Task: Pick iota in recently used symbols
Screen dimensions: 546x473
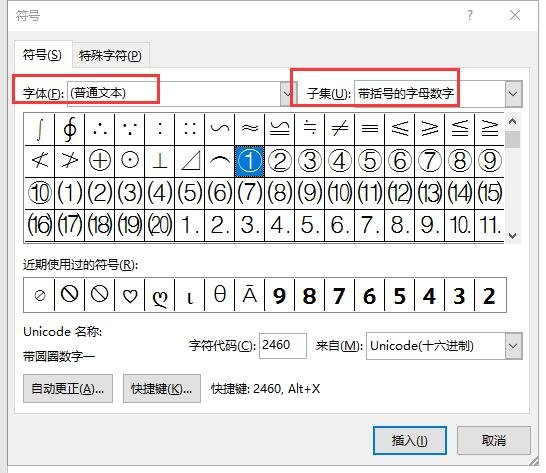Action: 189,295
